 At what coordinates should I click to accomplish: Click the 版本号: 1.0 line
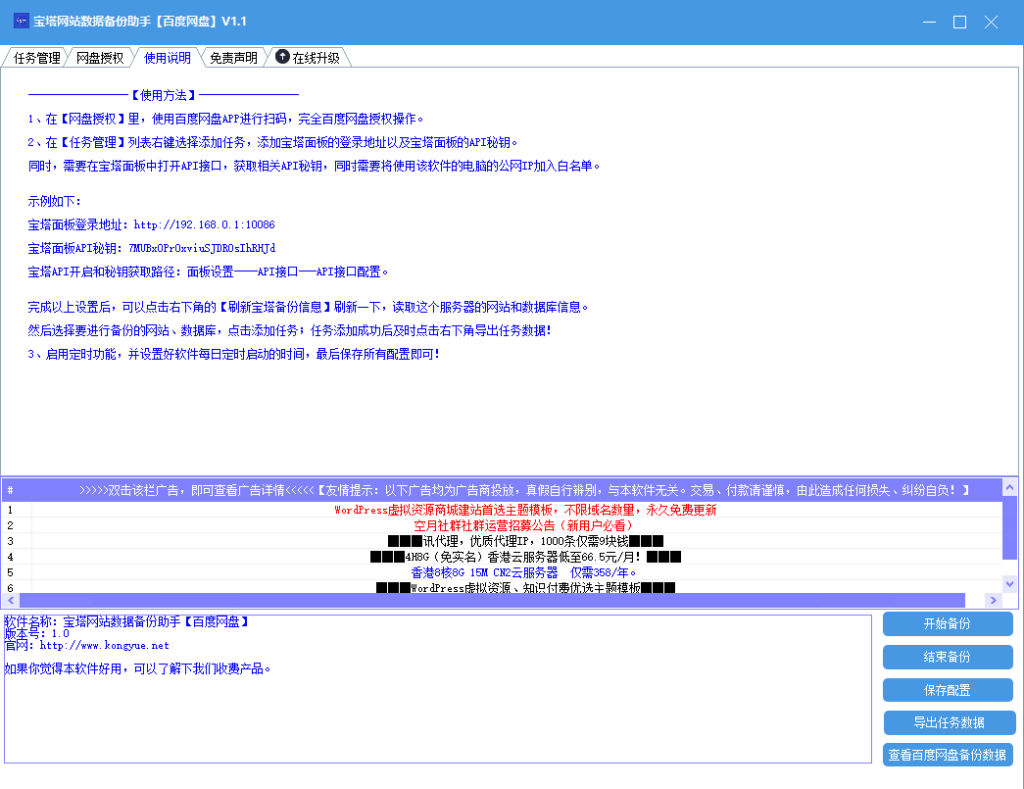(37, 634)
